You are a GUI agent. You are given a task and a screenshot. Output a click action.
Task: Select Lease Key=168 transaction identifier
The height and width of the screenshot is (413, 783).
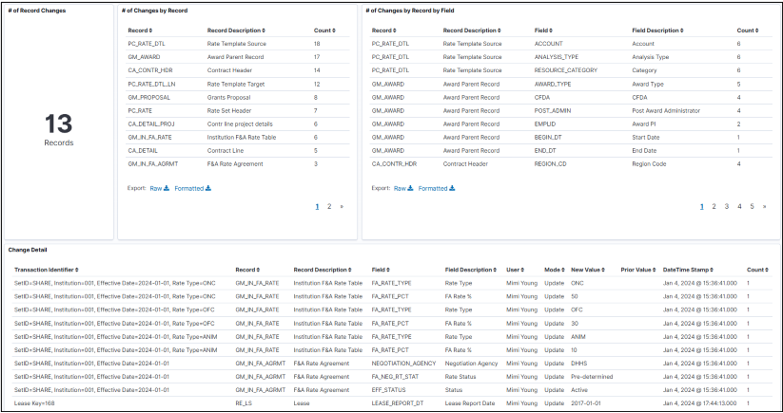pos(34,403)
